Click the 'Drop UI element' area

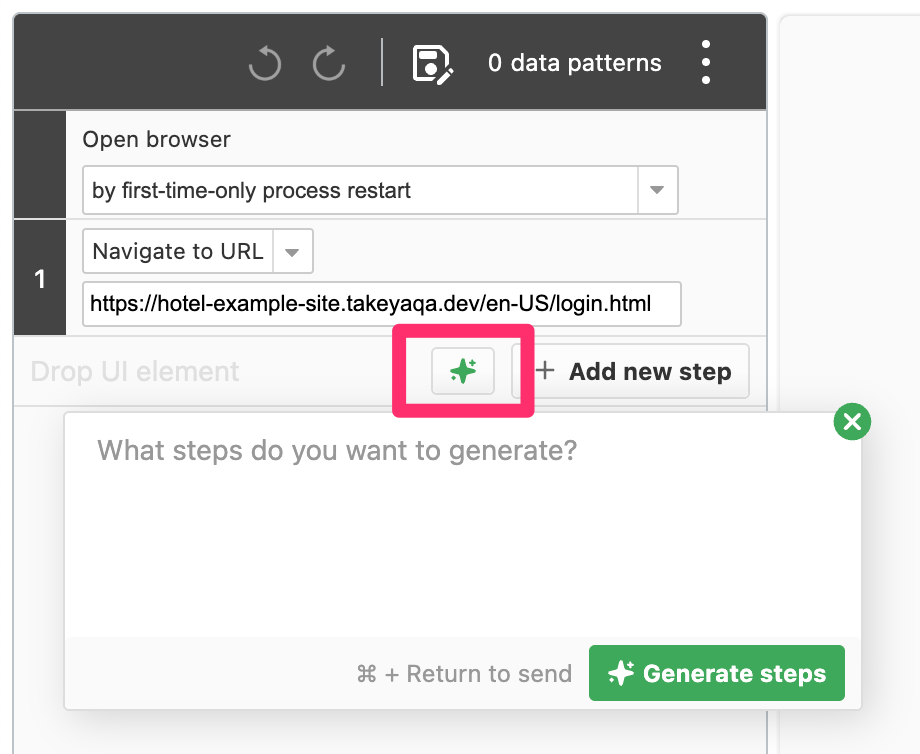point(135,371)
